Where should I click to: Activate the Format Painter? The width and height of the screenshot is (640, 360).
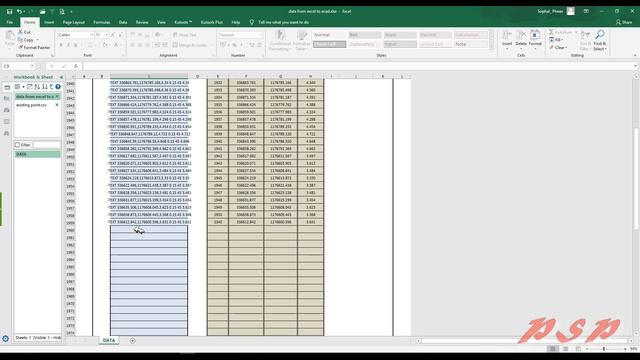pyautogui.click(x=34, y=47)
